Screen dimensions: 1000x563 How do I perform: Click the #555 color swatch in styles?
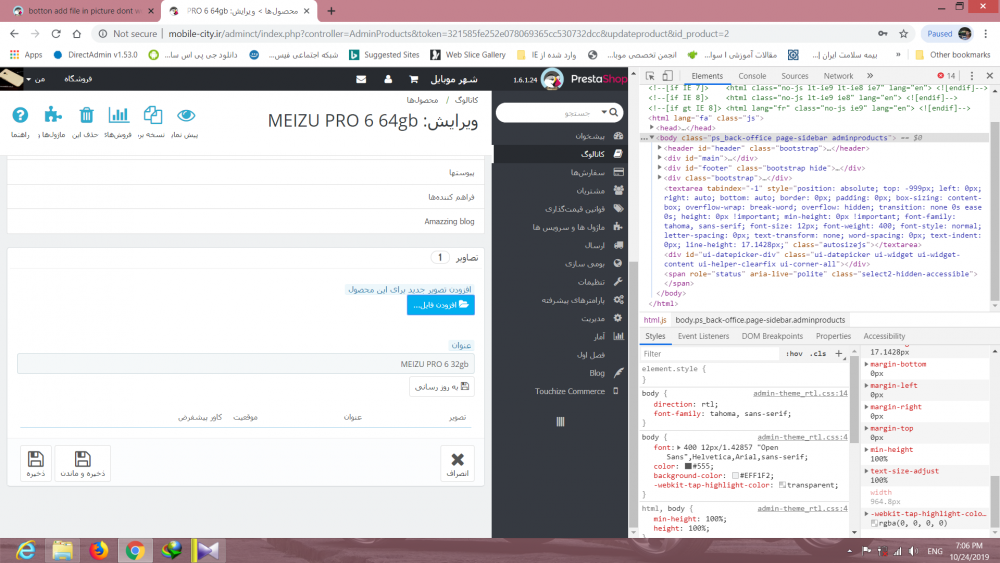click(x=688, y=466)
